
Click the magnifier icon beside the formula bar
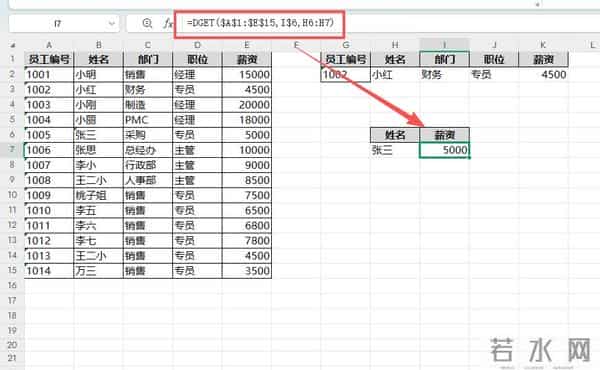(147, 23)
